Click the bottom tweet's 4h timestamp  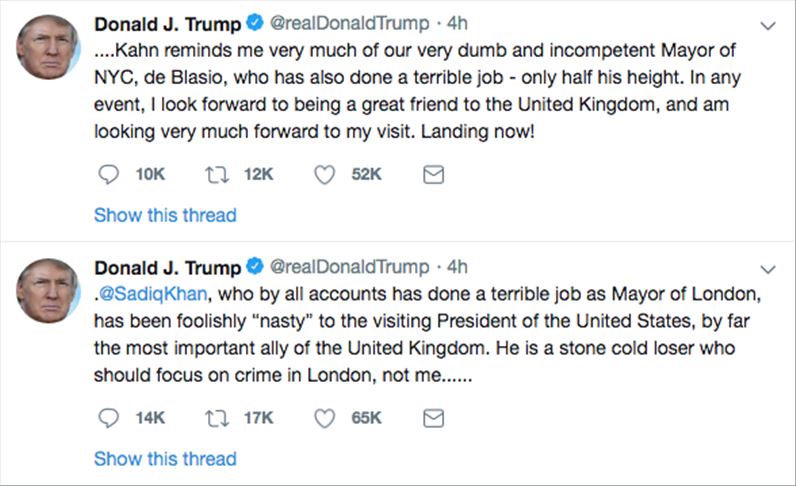pos(457,268)
